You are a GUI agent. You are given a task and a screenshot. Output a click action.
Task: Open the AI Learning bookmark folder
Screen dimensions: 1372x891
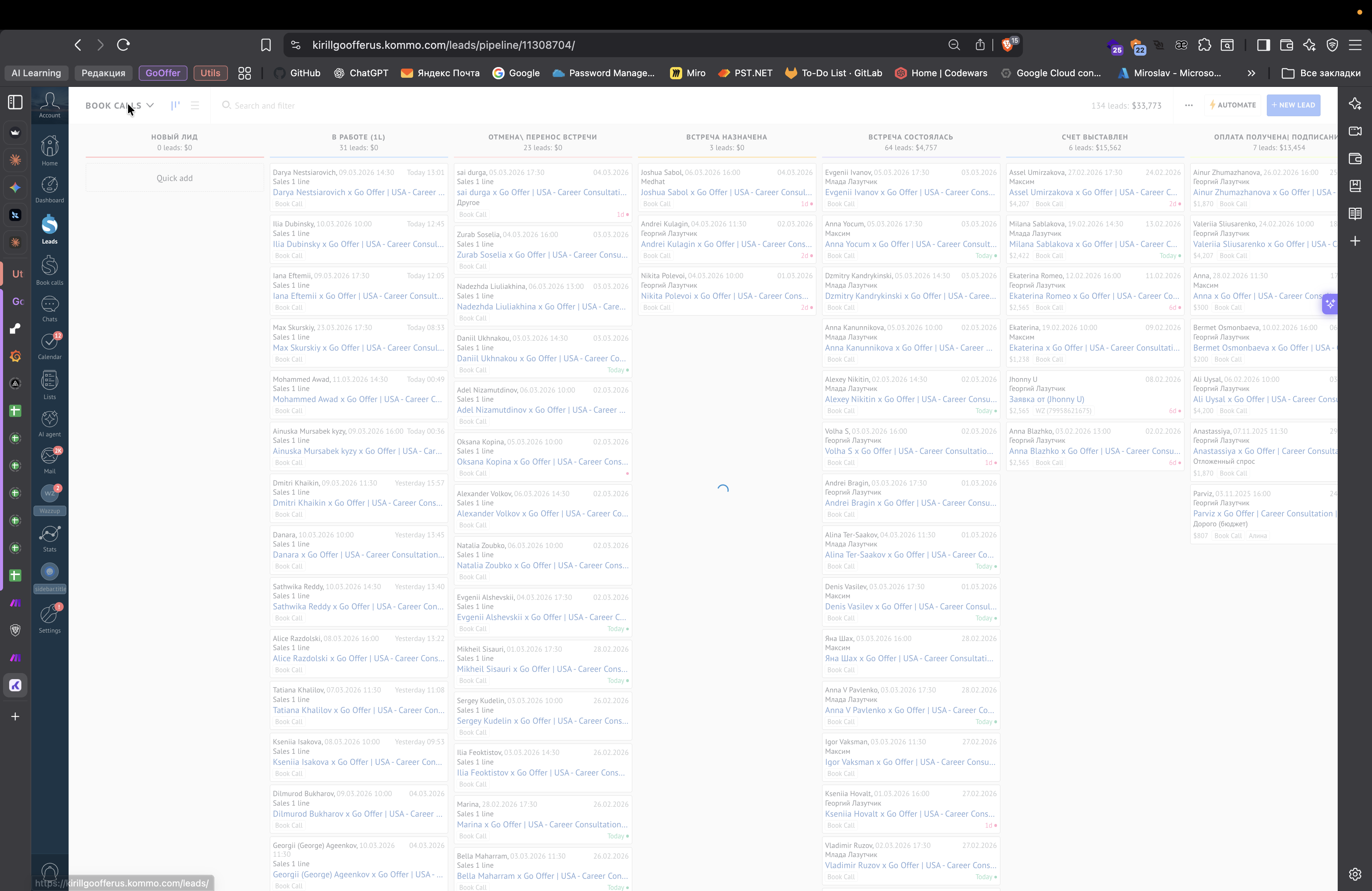tap(36, 73)
